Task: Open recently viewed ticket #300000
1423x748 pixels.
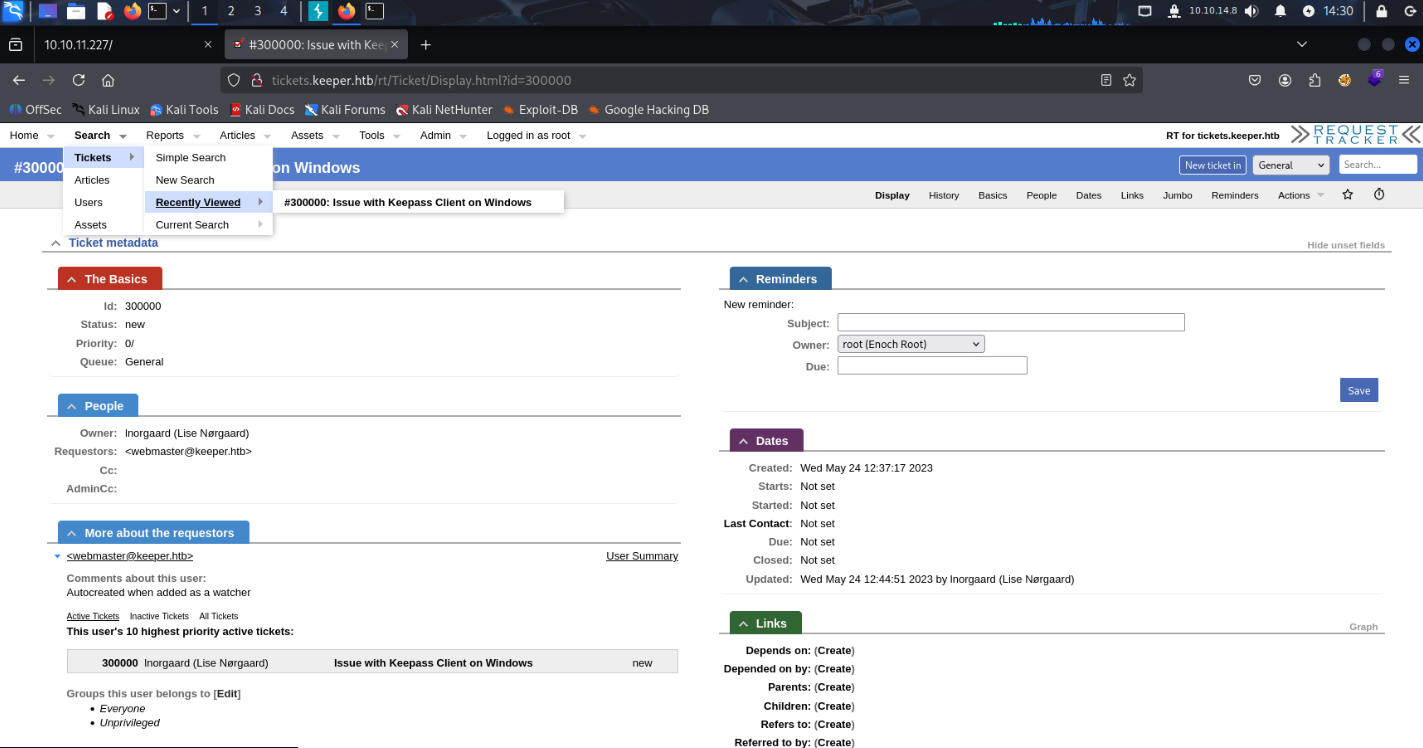Action: tap(408, 202)
